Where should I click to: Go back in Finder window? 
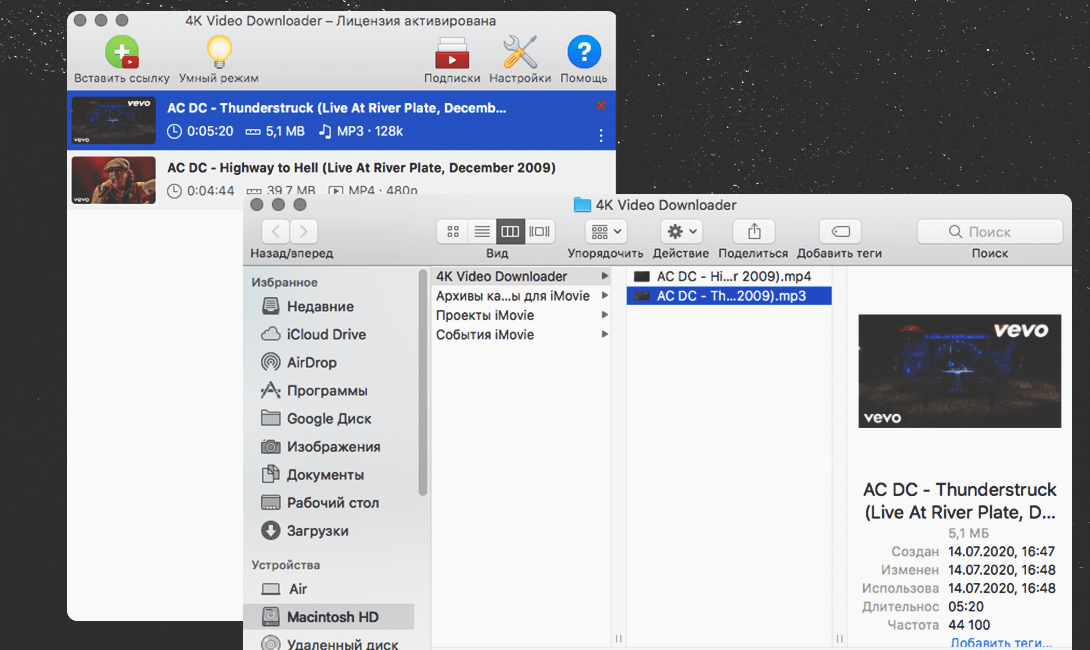coord(276,231)
